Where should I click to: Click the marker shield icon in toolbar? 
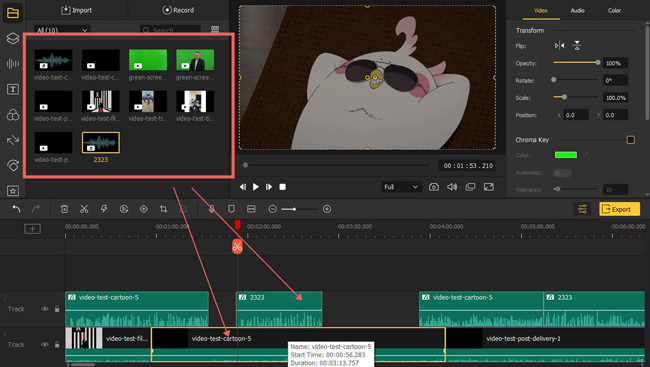tap(231, 209)
